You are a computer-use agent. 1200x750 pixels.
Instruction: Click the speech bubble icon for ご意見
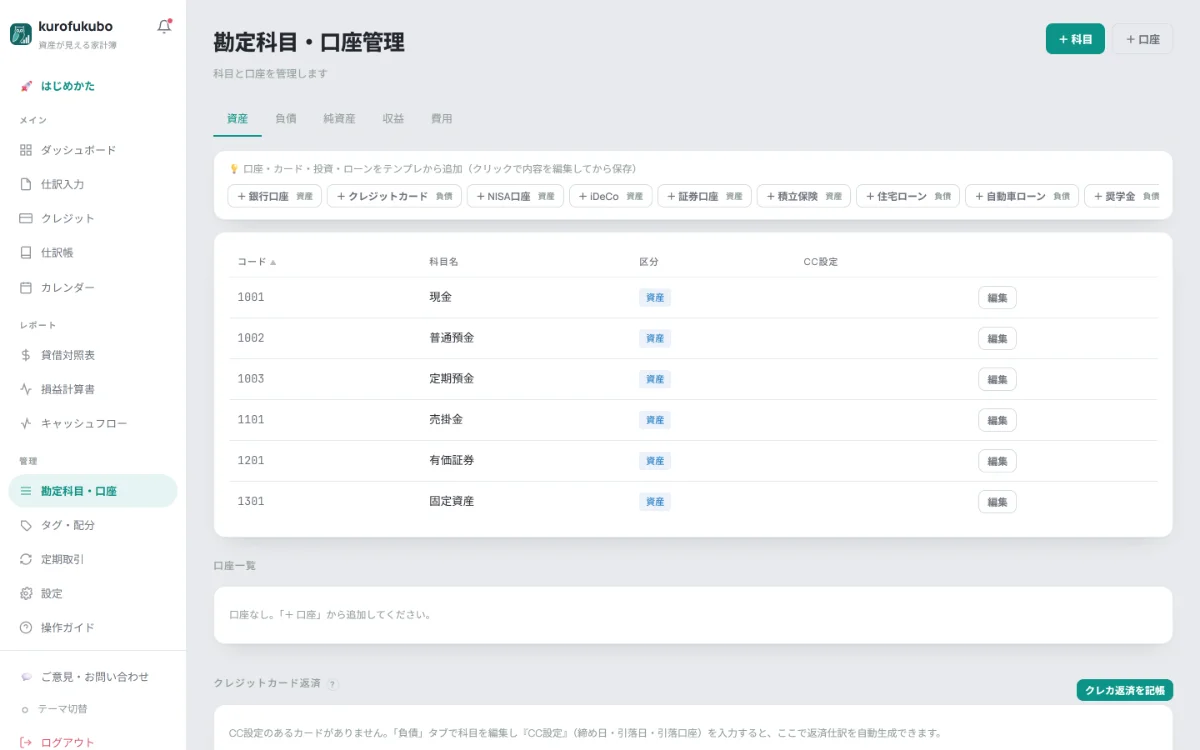[26, 677]
